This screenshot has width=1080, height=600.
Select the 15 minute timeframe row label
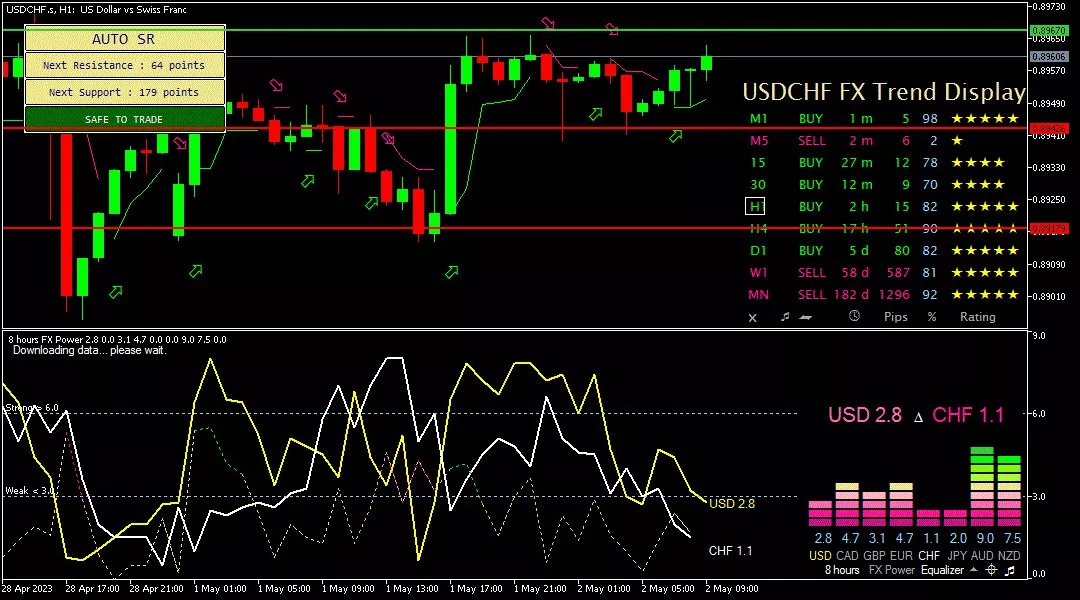(x=758, y=163)
